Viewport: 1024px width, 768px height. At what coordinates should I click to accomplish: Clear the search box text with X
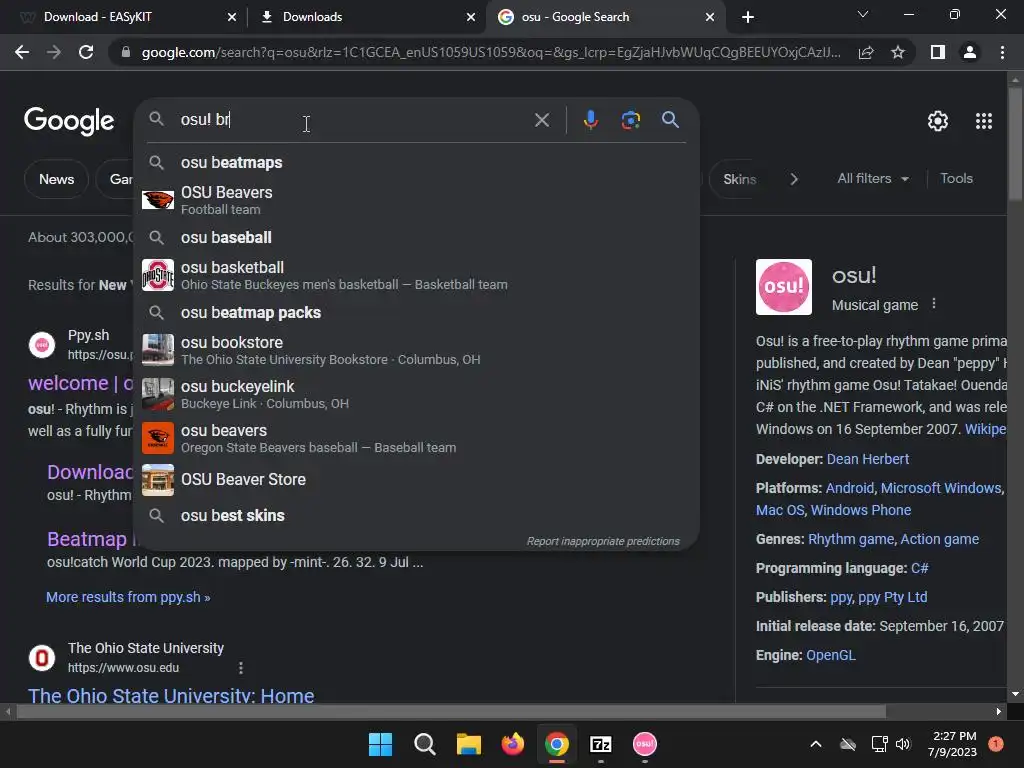541,120
